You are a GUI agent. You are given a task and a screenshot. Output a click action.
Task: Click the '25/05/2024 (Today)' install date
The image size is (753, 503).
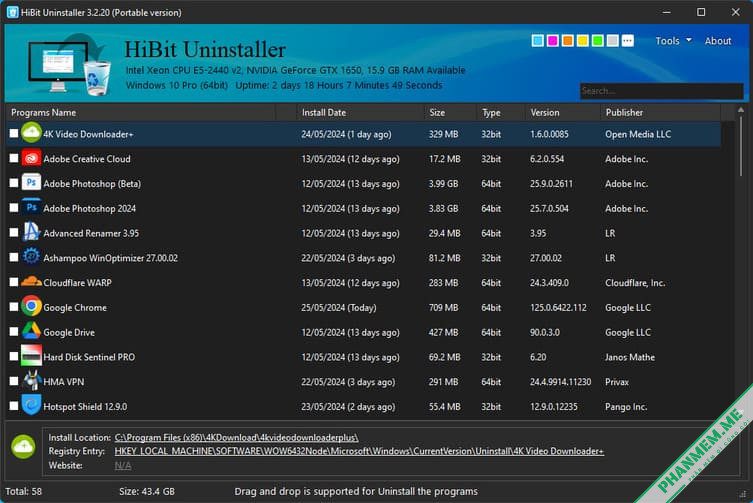pos(339,307)
